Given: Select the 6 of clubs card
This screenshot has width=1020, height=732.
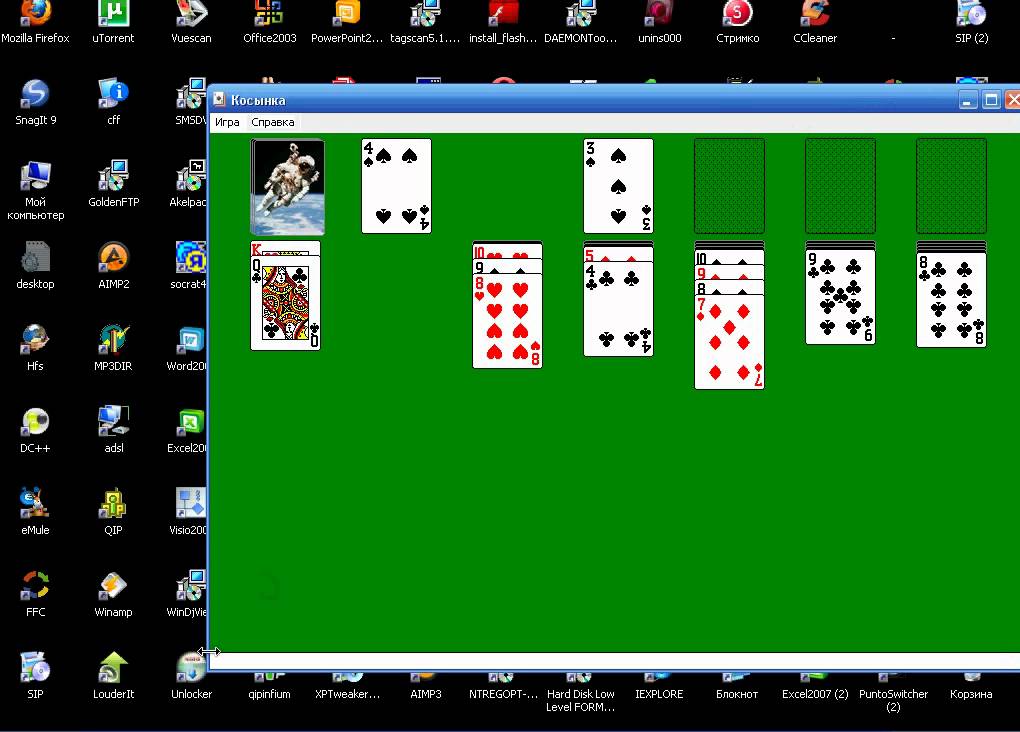Looking at the screenshot, I should [840, 298].
